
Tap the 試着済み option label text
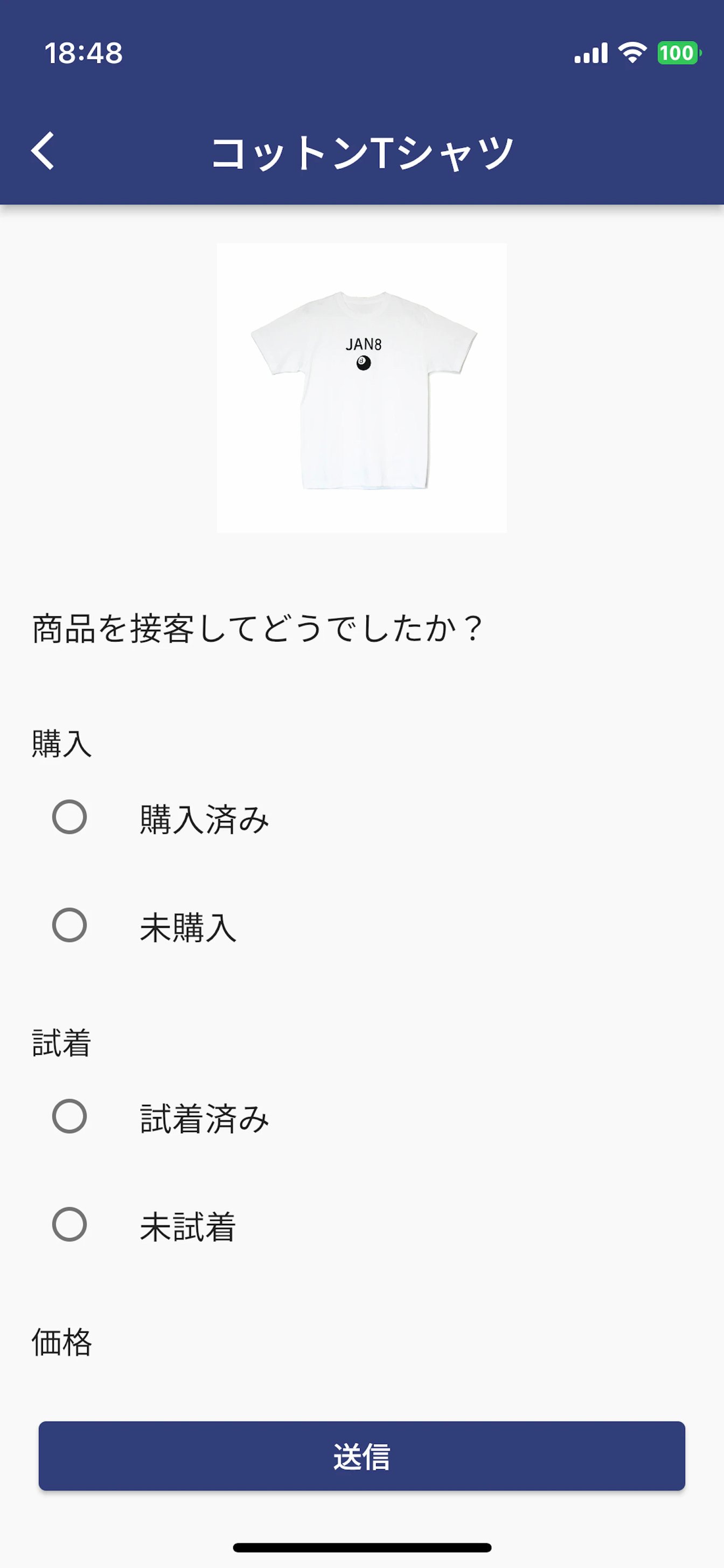pyautogui.click(x=204, y=1118)
